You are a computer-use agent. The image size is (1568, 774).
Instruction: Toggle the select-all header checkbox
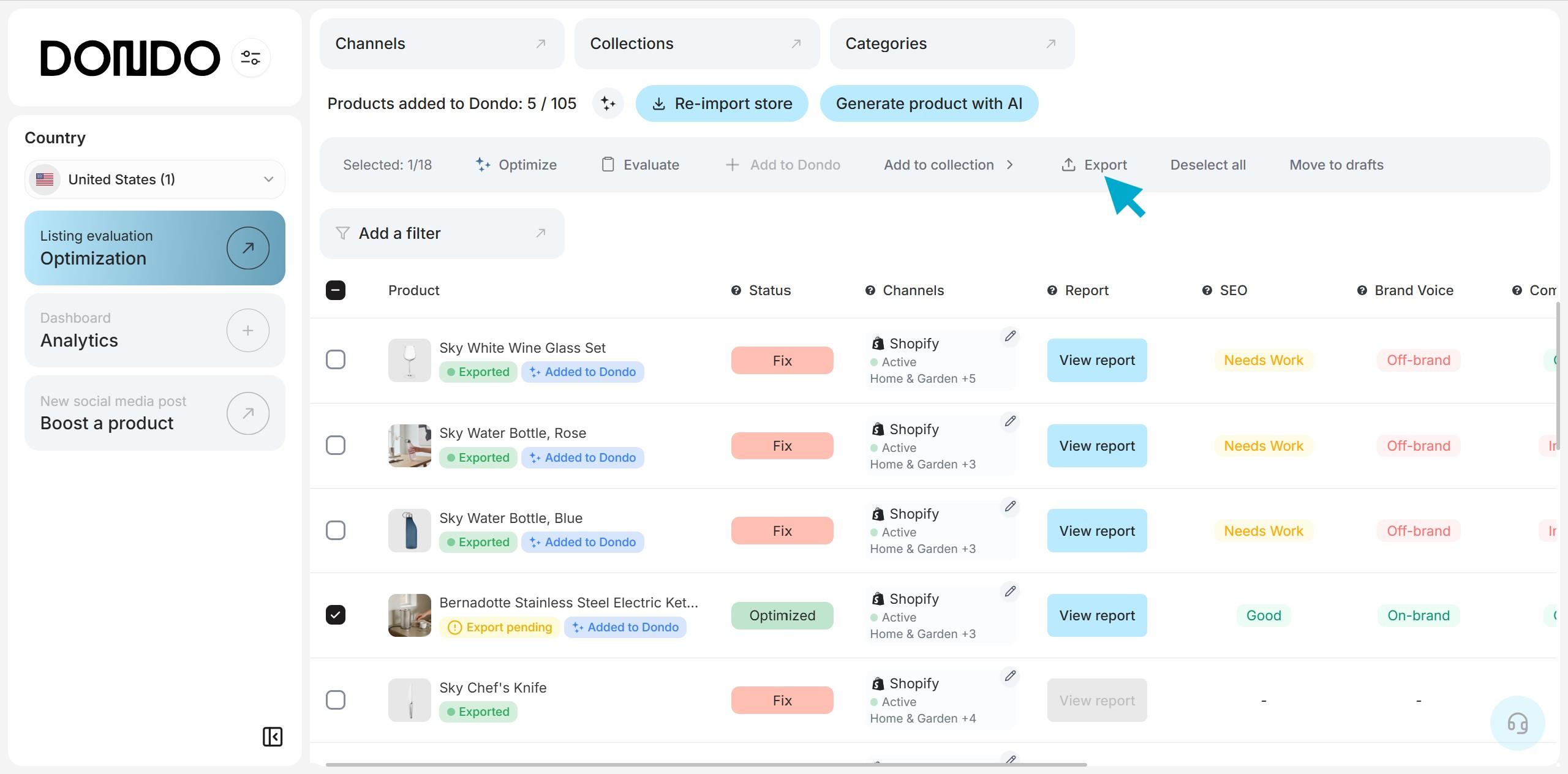pyautogui.click(x=336, y=290)
